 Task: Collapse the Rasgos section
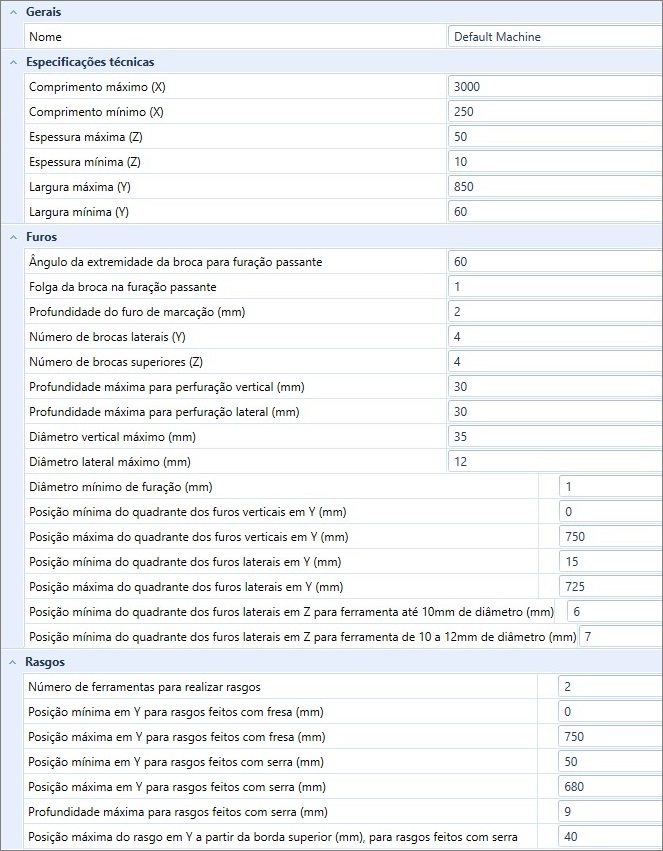(x=14, y=662)
